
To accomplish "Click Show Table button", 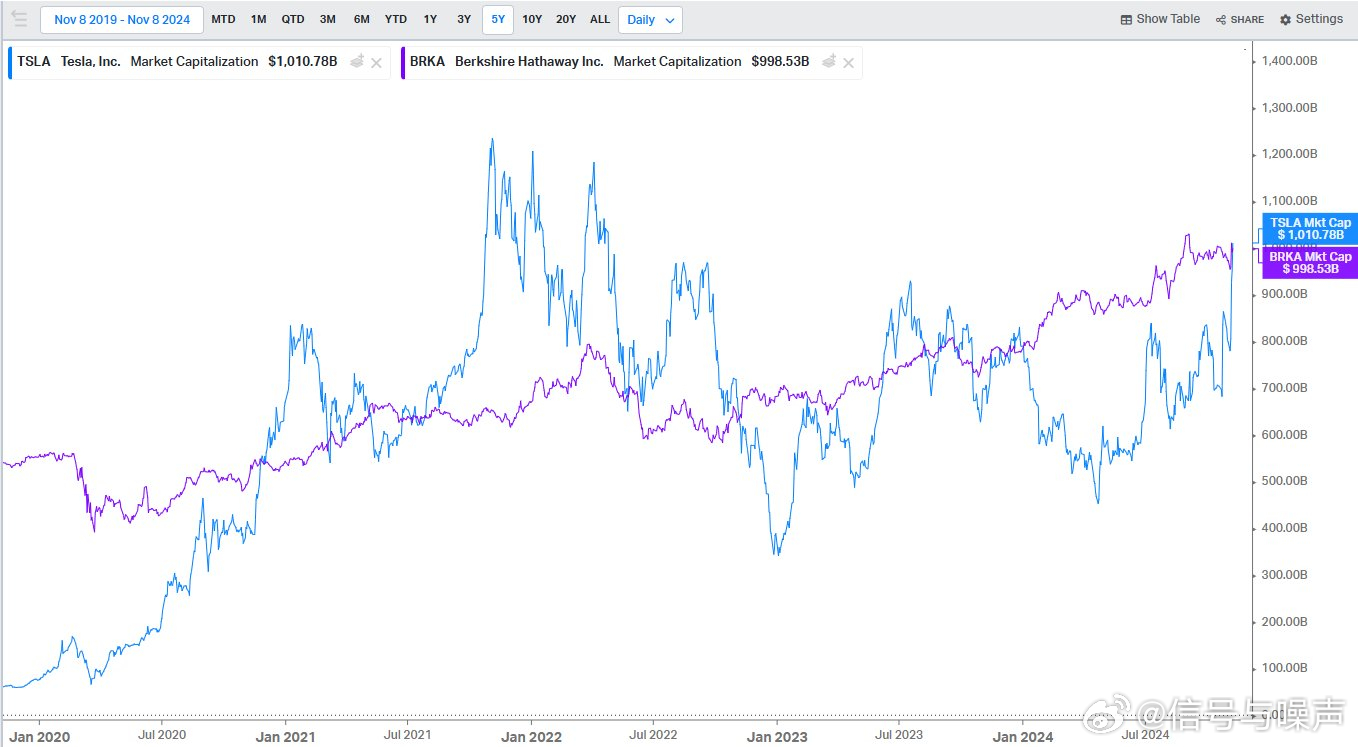I will 1160,19.
